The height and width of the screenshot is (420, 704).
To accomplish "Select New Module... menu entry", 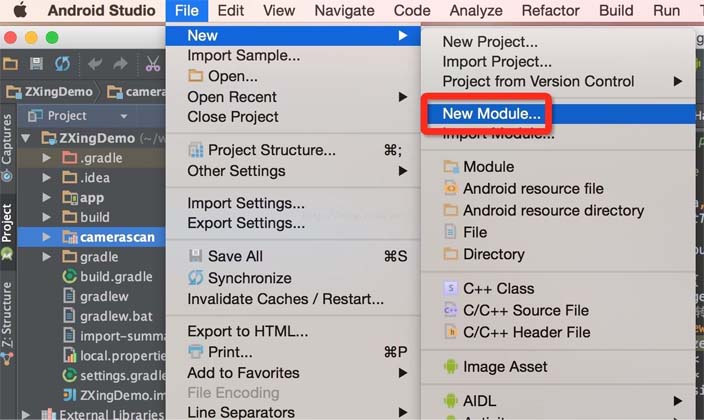I will (491, 115).
